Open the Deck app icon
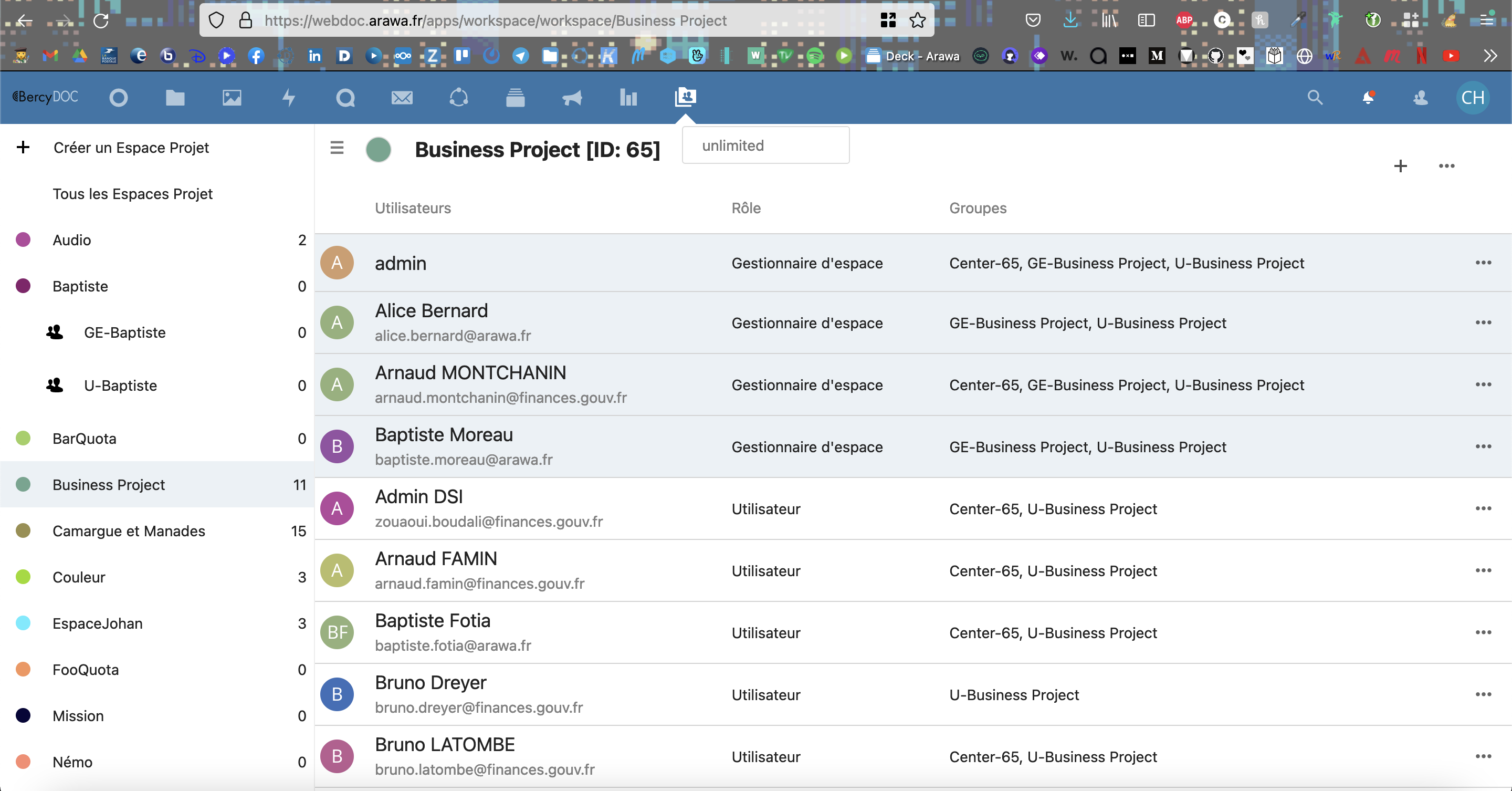The height and width of the screenshot is (791, 1512). click(x=514, y=97)
